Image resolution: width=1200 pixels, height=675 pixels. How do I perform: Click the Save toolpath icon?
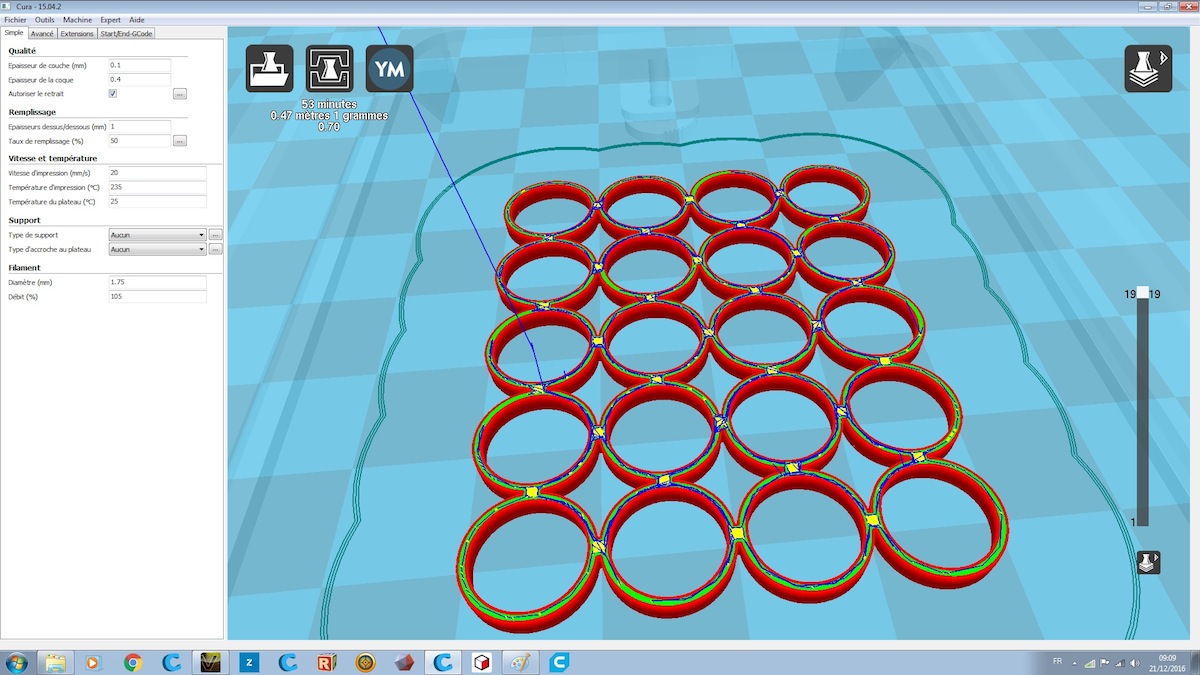pyautogui.click(x=329, y=69)
